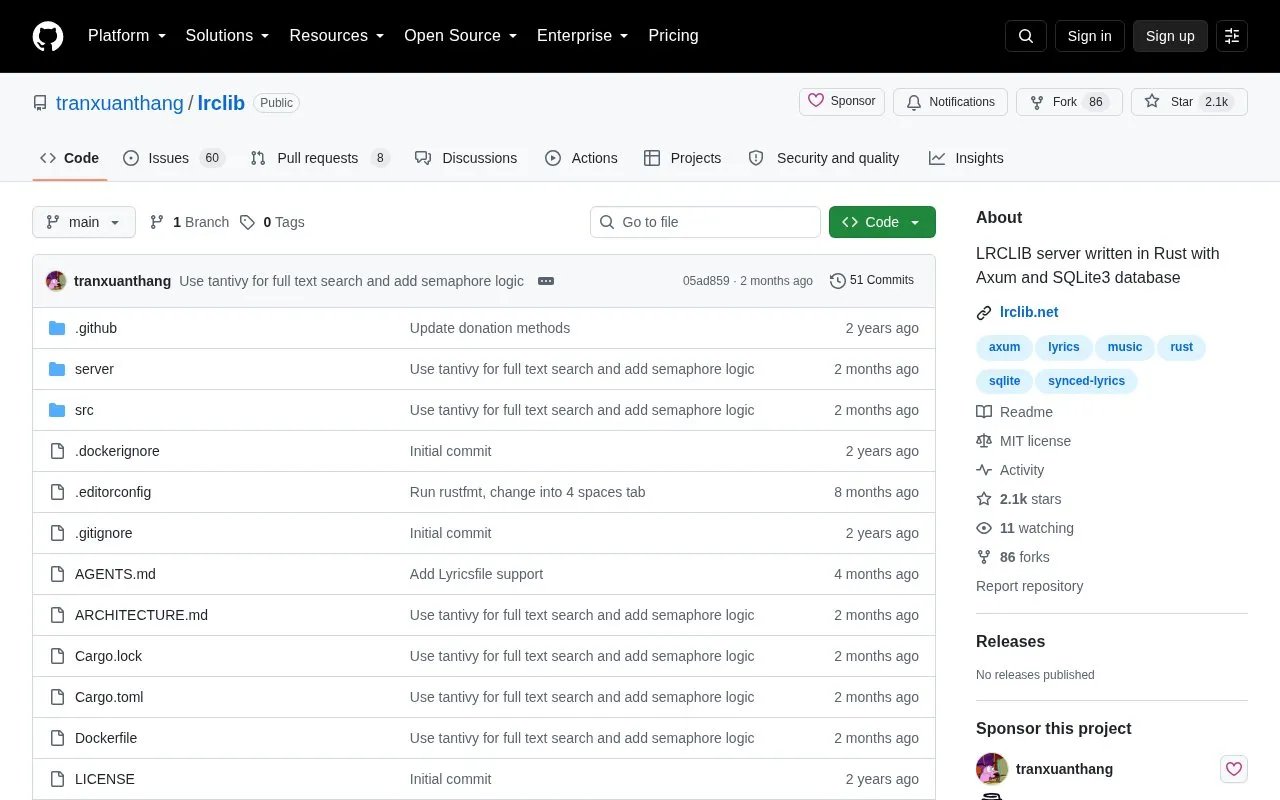
Task: Go to the Insights tab
Action: tap(966, 158)
